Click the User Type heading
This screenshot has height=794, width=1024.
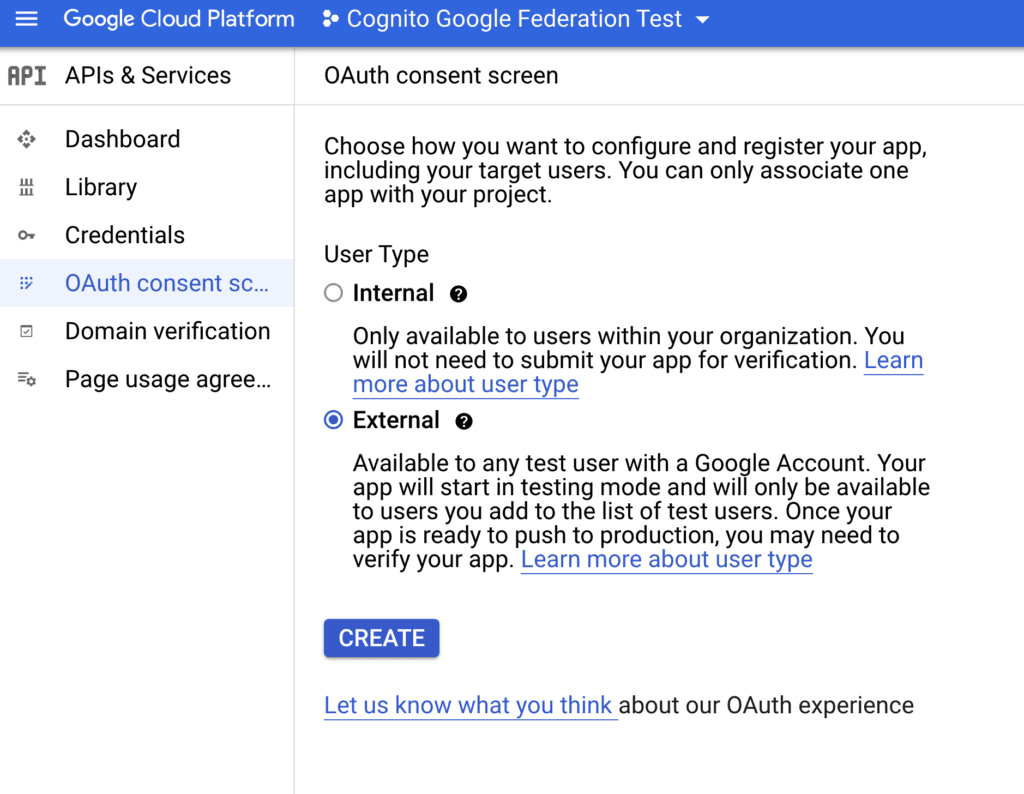[376, 254]
